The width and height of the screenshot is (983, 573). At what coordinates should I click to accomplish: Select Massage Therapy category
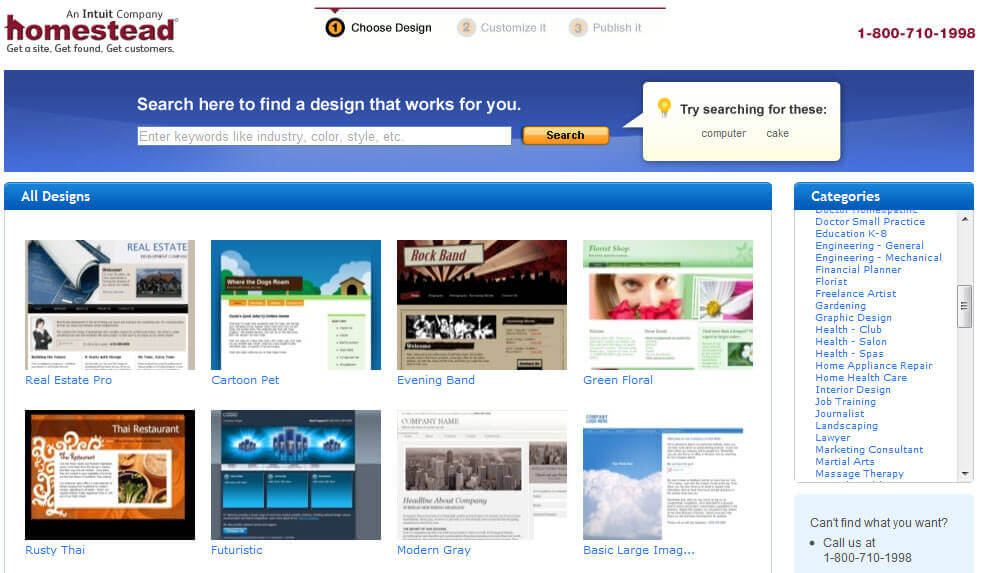click(859, 474)
